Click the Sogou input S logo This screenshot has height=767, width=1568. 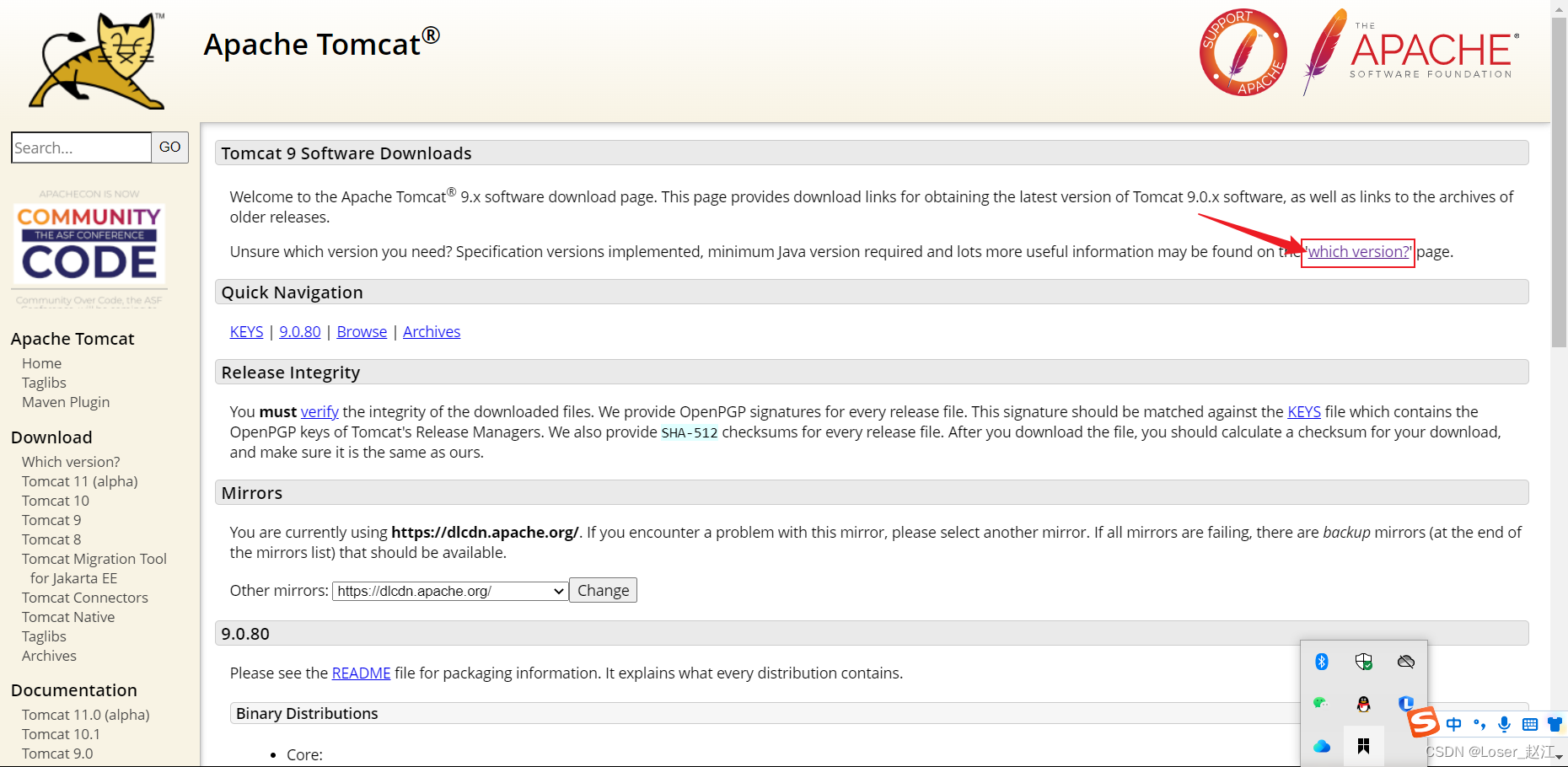[1424, 722]
